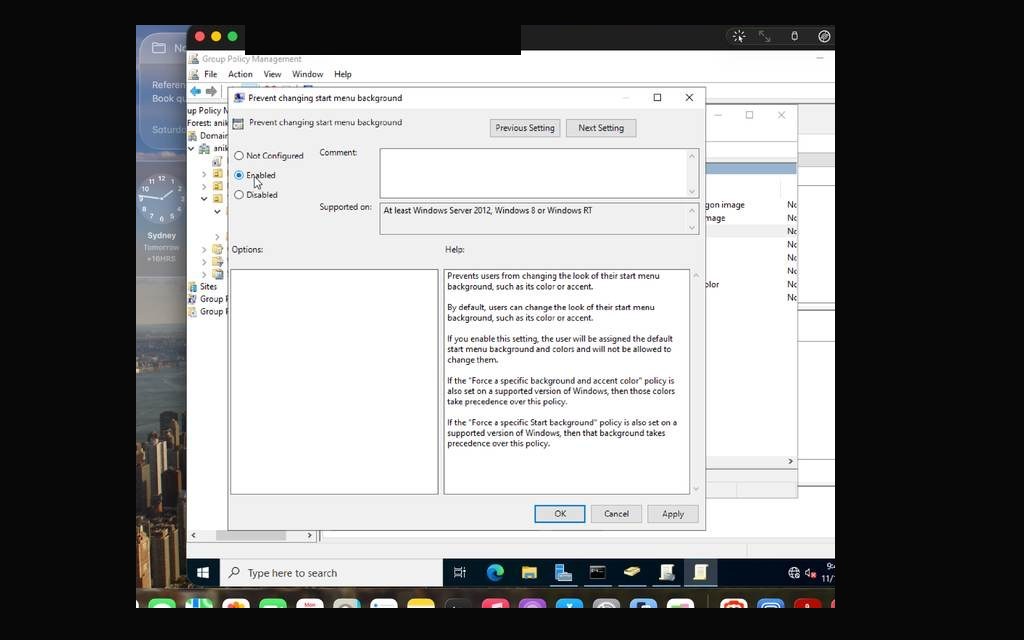Click the policy dialog title icon

coord(239,98)
